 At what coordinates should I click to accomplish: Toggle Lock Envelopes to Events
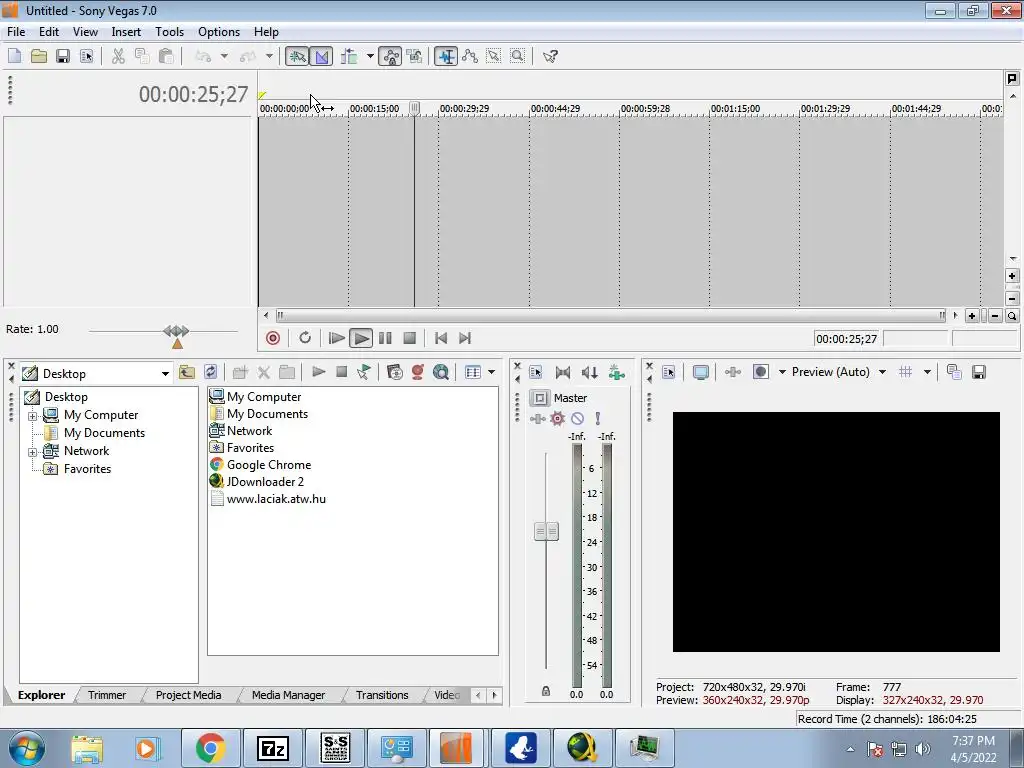click(391, 56)
